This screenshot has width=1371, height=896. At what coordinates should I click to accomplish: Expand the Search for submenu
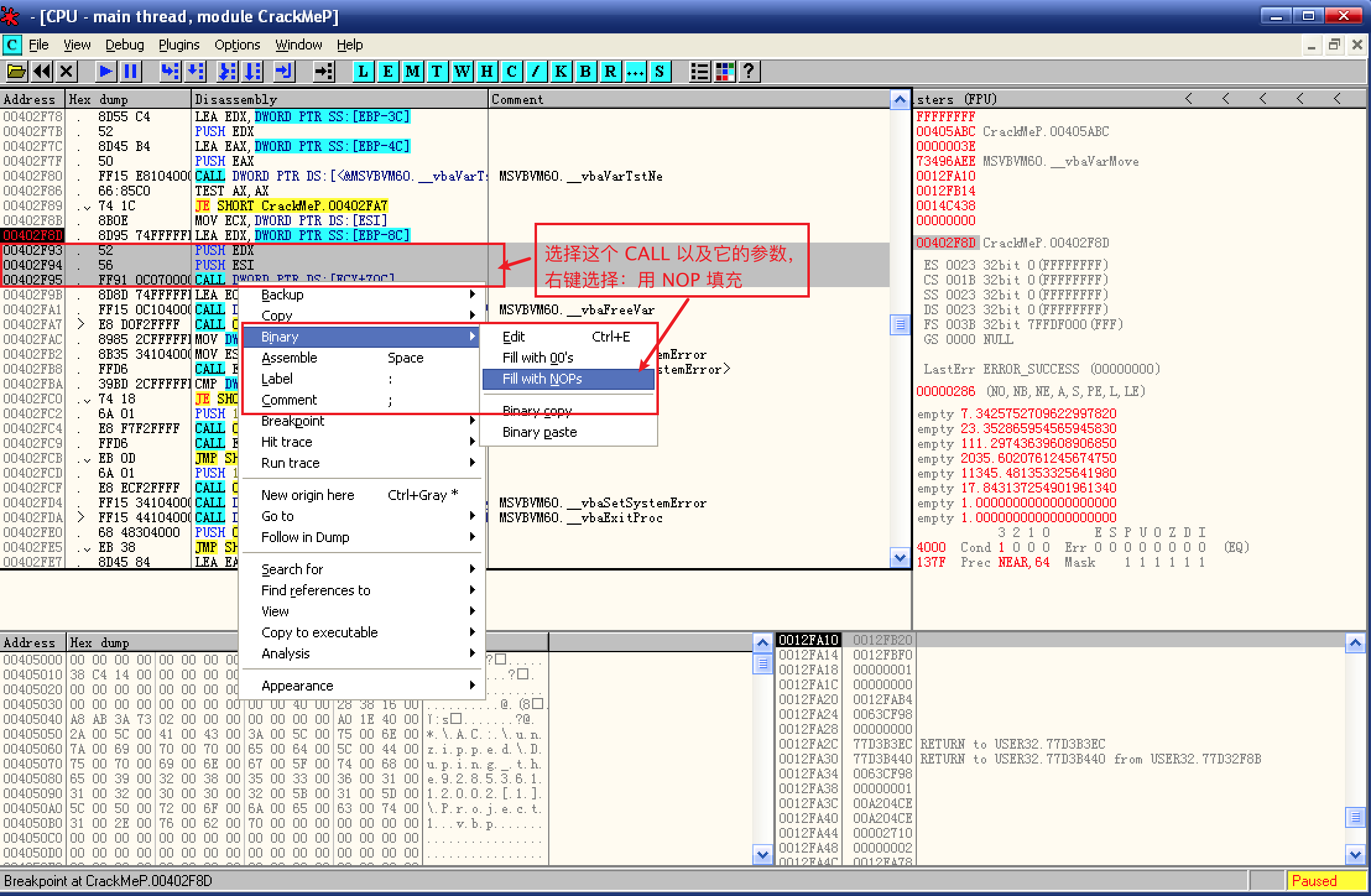[x=292, y=569]
